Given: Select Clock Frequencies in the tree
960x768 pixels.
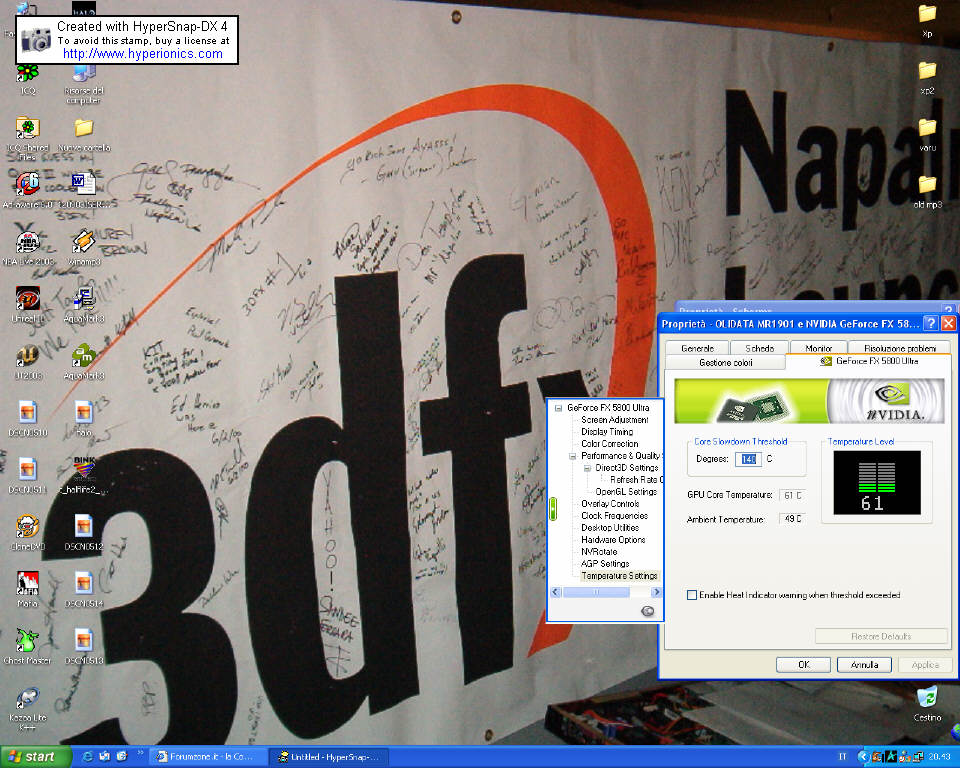Looking at the screenshot, I should pyautogui.click(x=614, y=516).
